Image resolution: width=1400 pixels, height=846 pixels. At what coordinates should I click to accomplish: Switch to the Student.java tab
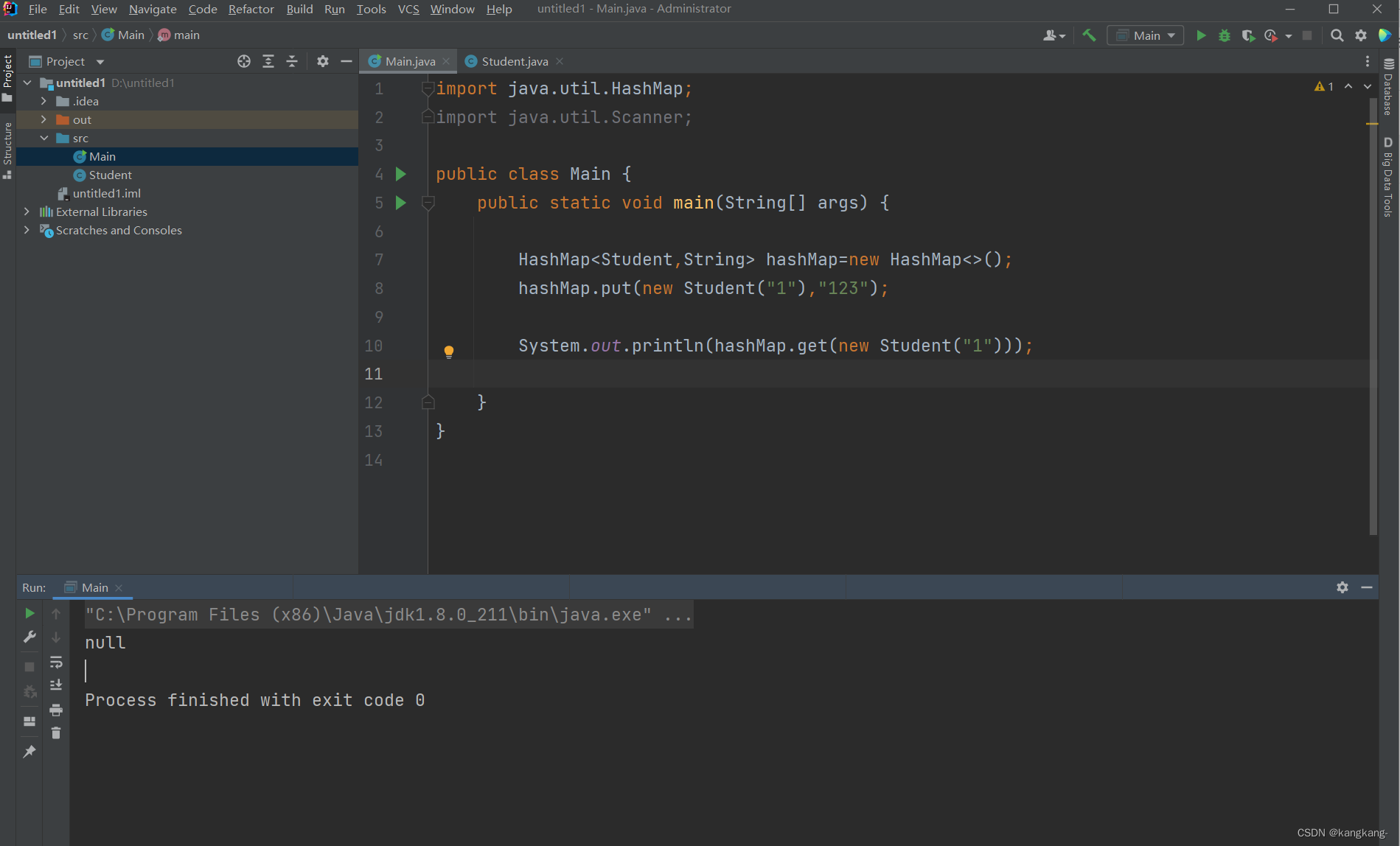point(512,61)
